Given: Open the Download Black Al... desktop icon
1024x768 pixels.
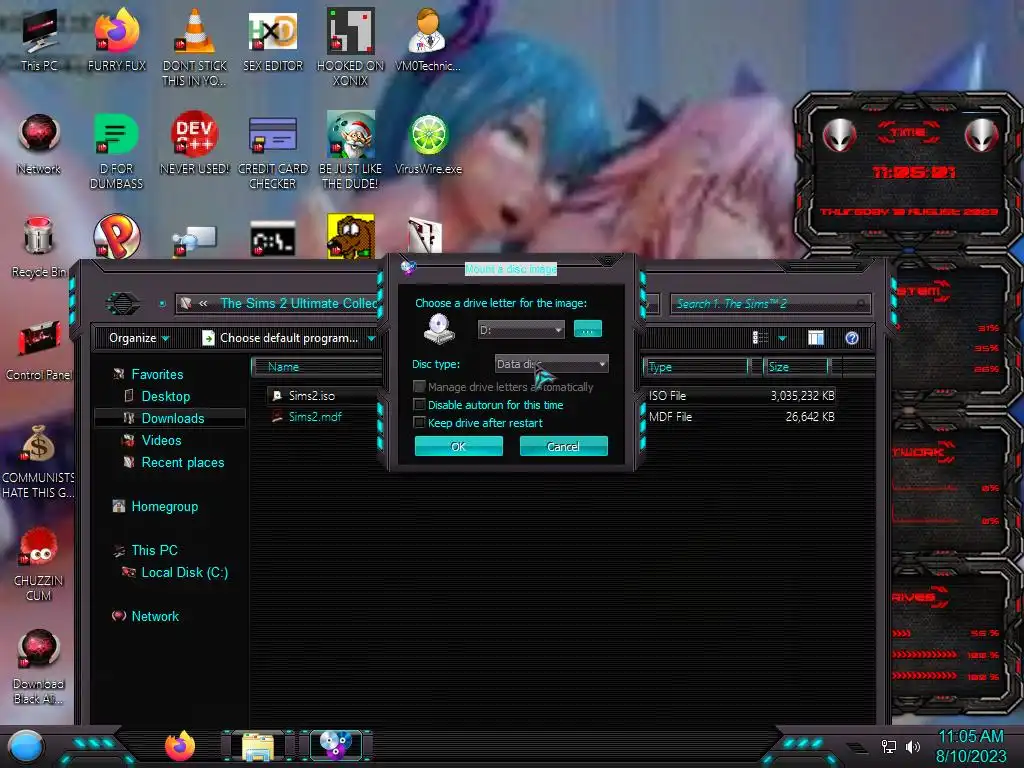Looking at the screenshot, I should click(39, 666).
